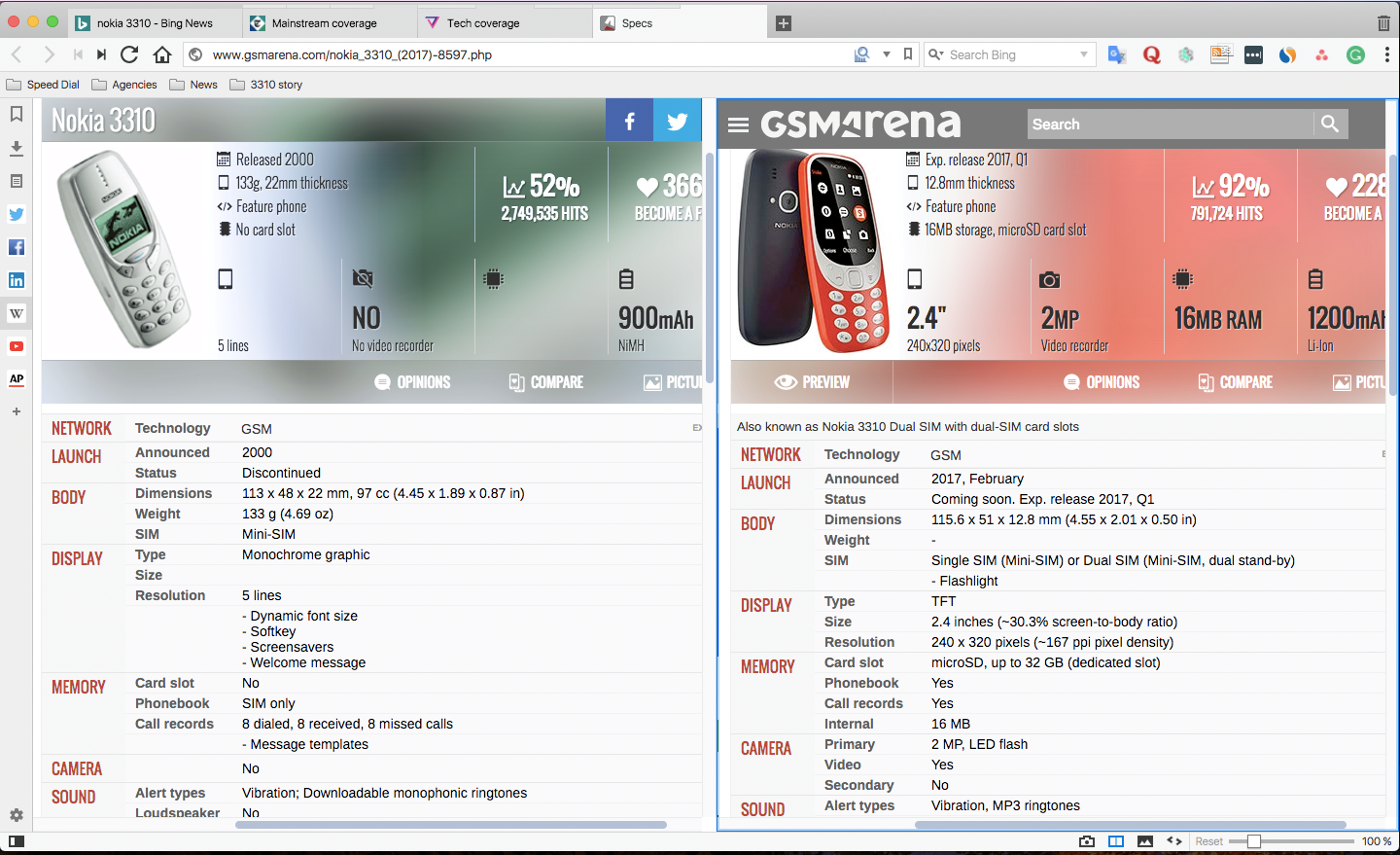Open GSMArena hamburger menu
This screenshot has height=855, width=1400.
tap(738, 125)
